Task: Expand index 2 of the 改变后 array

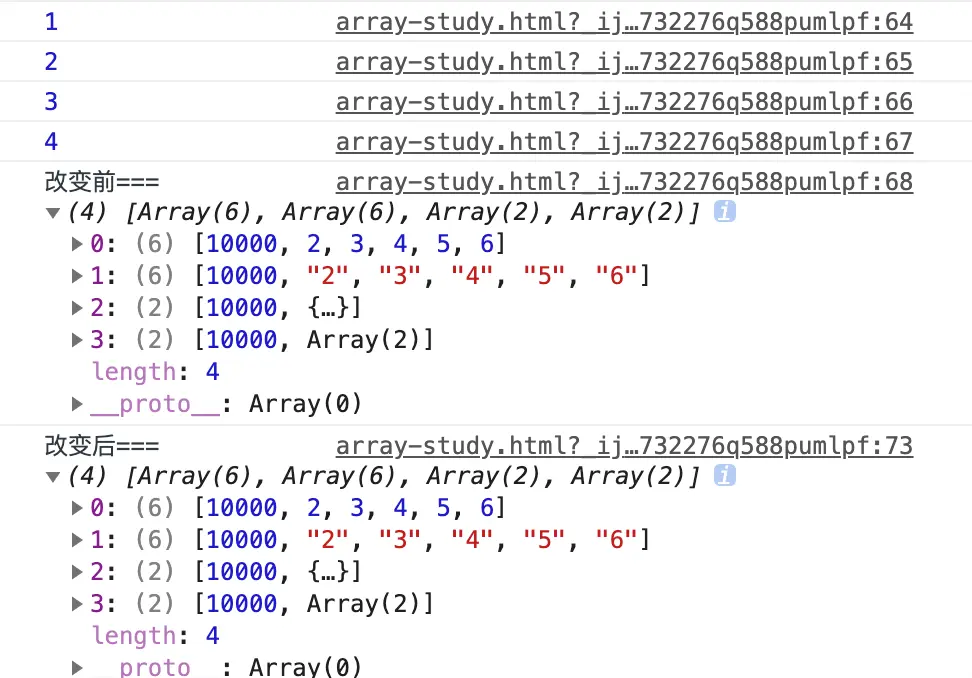Action: pyautogui.click(x=78, y=571)
